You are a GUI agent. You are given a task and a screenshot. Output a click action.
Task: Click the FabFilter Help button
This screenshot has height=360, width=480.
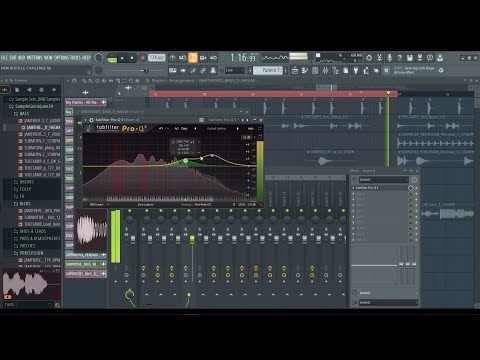click(250, 128)
